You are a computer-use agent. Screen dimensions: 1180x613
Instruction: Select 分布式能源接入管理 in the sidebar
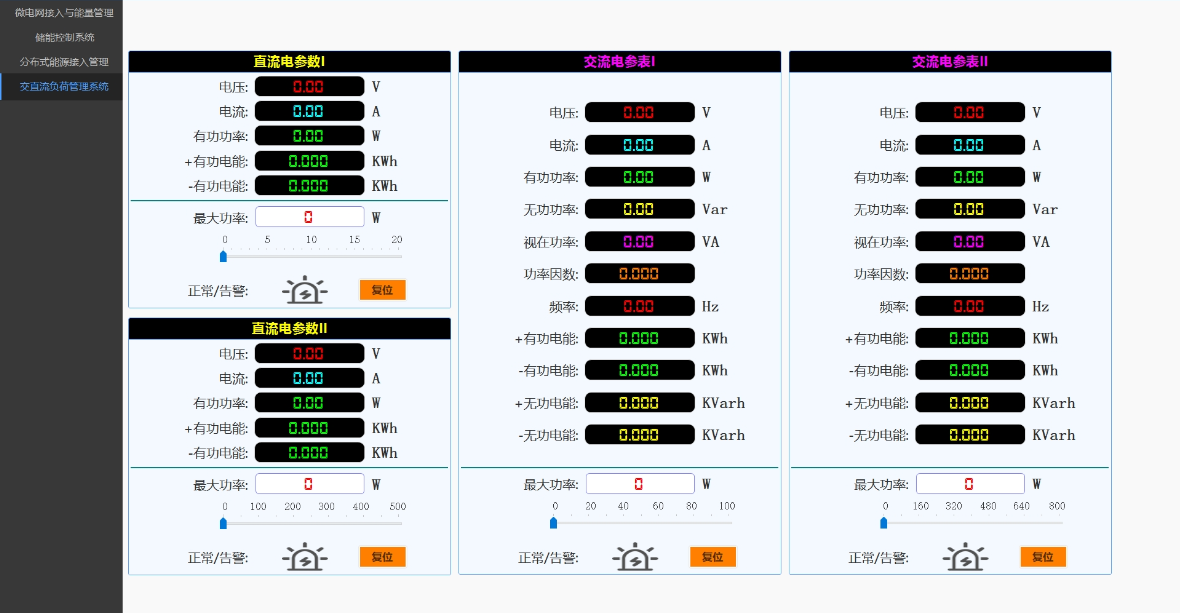point(64,62)
